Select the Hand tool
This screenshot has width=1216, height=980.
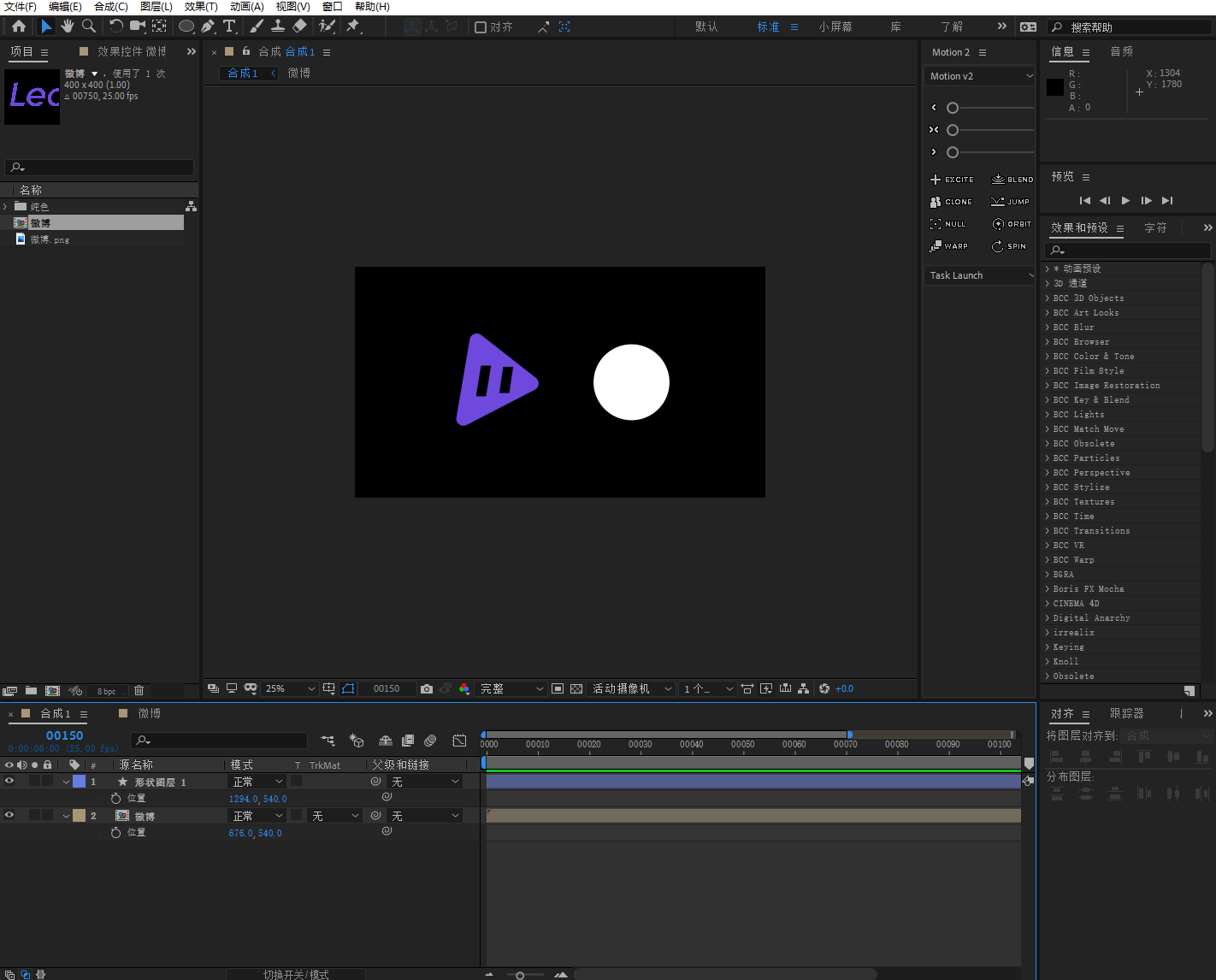point(68,27)
